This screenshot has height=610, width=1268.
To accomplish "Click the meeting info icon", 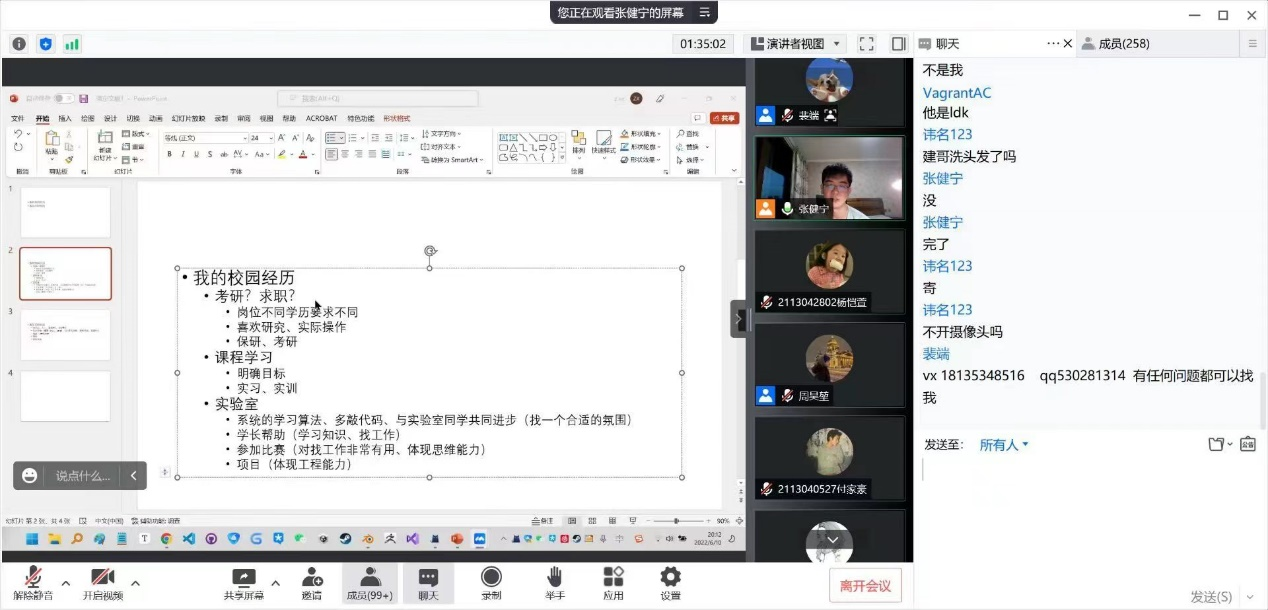I will 19,44.
